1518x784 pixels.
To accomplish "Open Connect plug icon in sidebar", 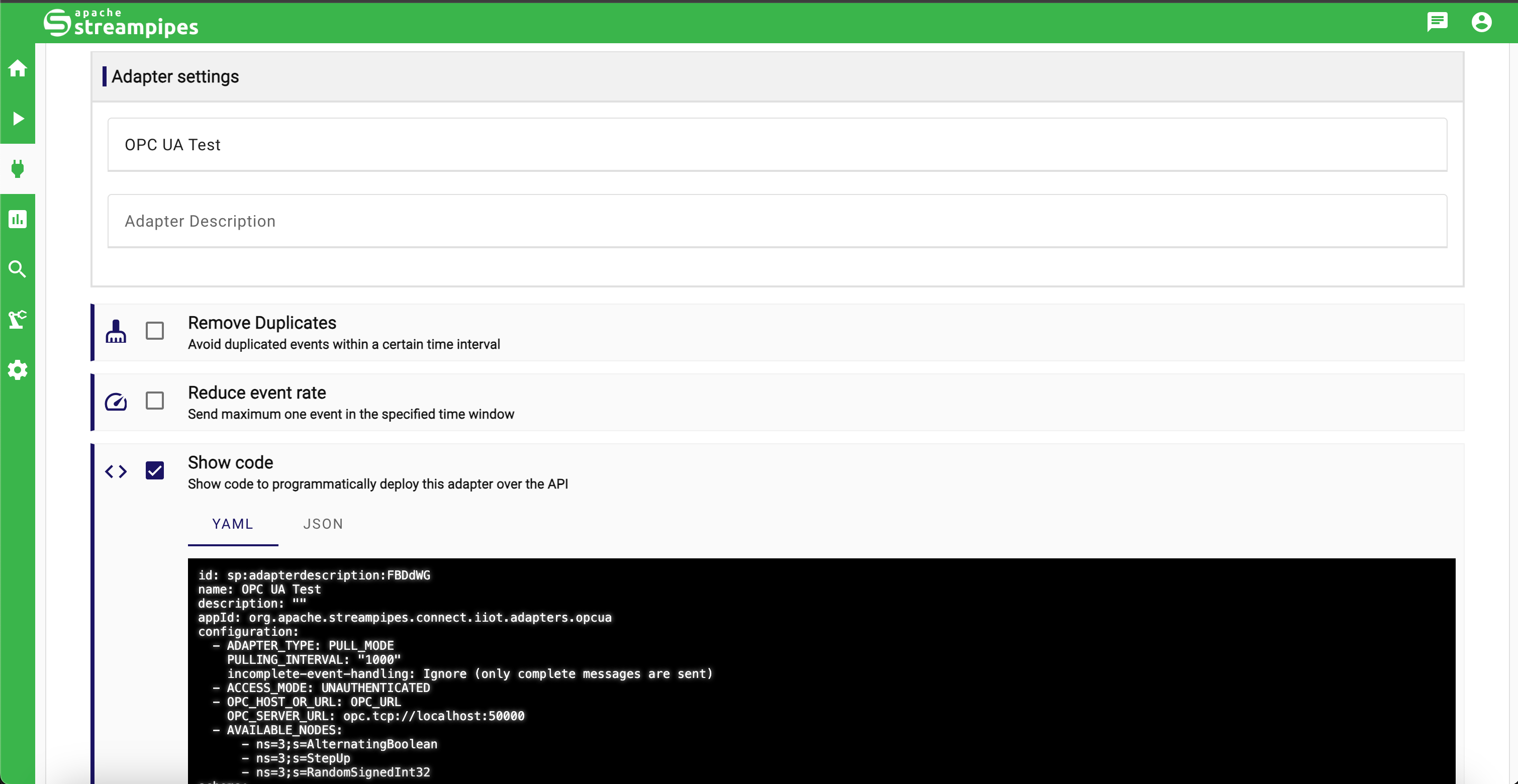I will [18, 169].
